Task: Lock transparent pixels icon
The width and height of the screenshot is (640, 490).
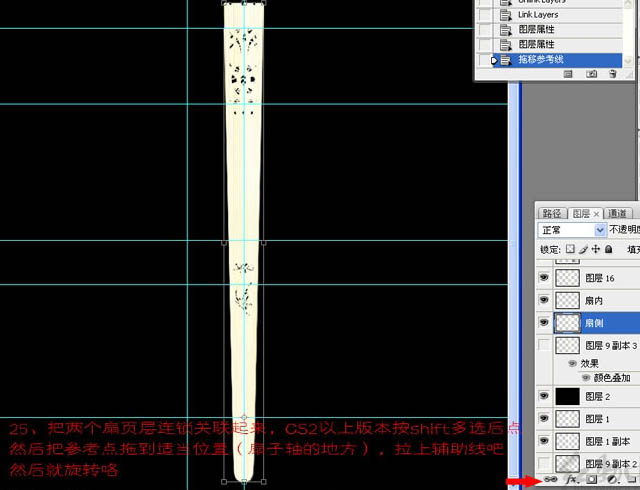Action: (570, 249)
